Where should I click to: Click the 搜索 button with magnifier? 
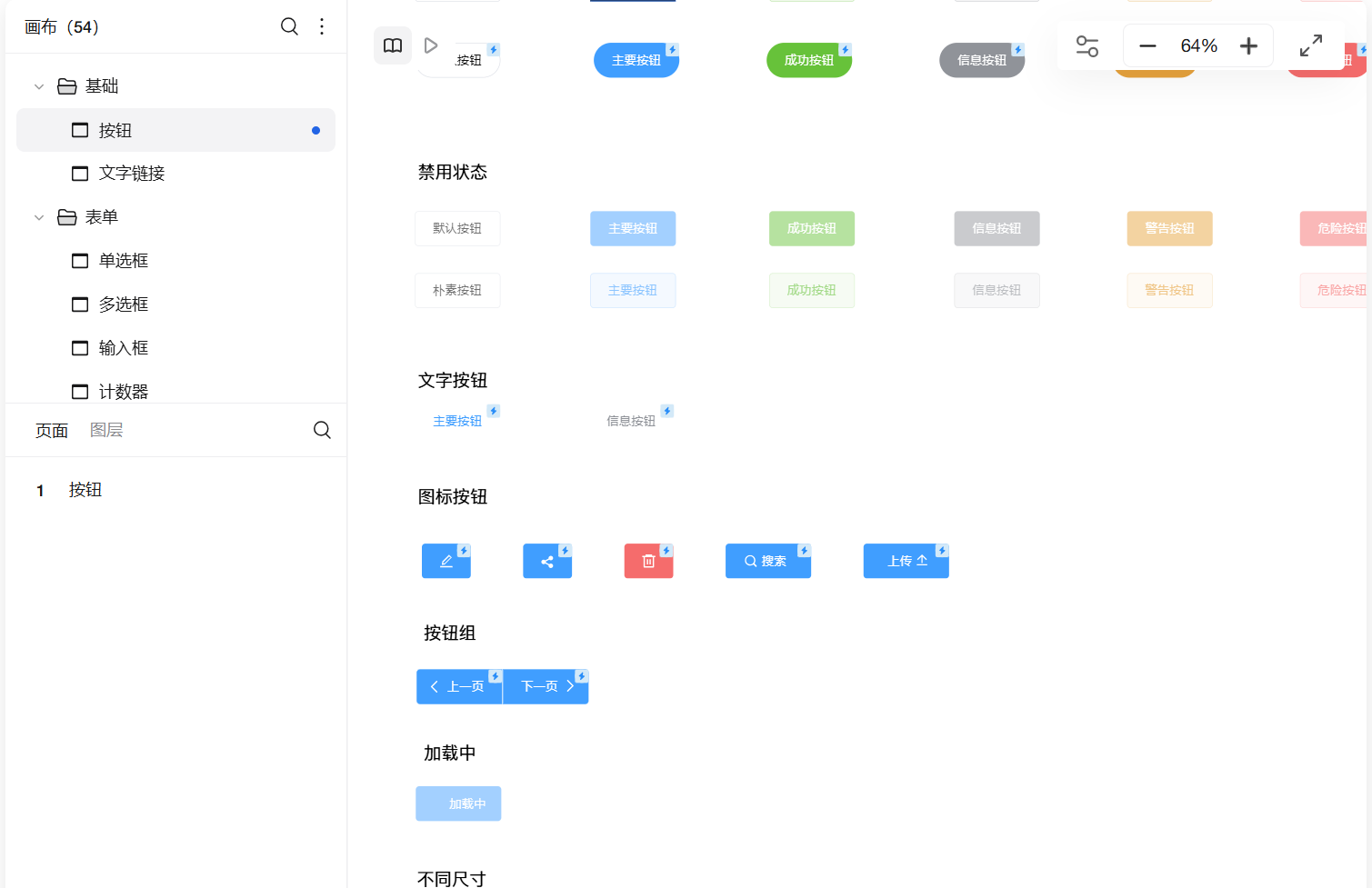tap(768, 561)
